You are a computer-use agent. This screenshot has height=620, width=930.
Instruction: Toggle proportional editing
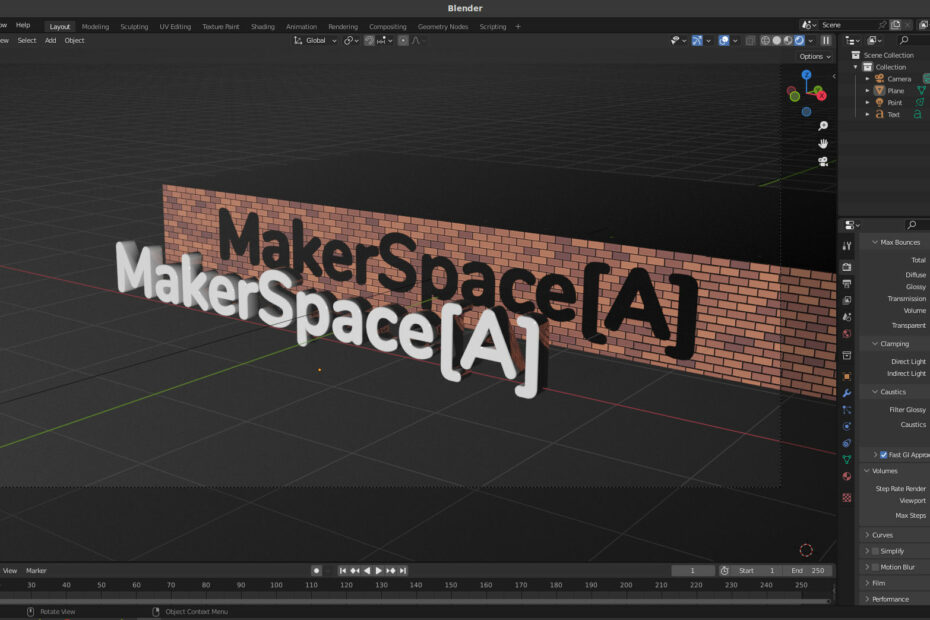coord(403,40)
